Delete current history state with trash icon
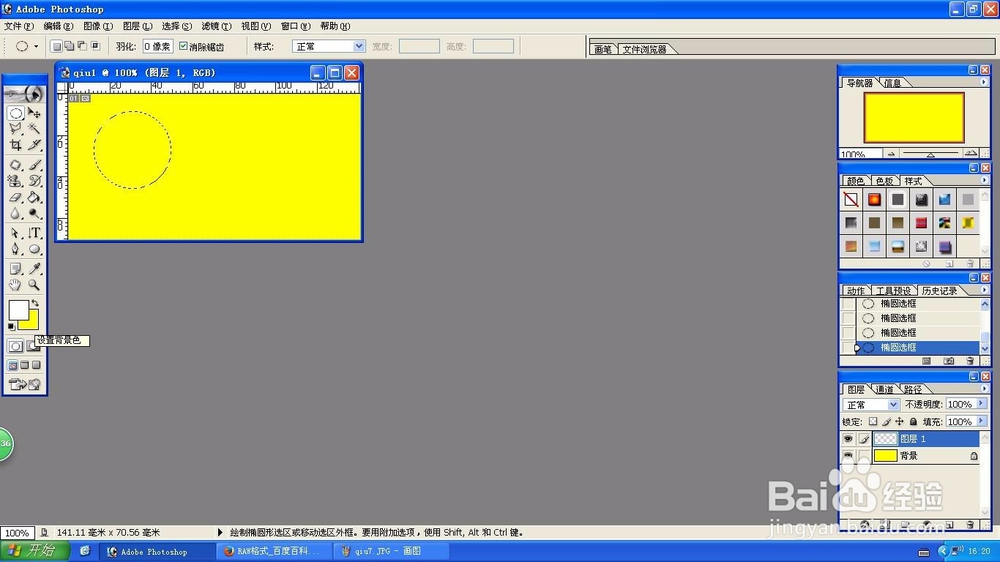The image size is (1000, 562). click(x=970, y=361)
